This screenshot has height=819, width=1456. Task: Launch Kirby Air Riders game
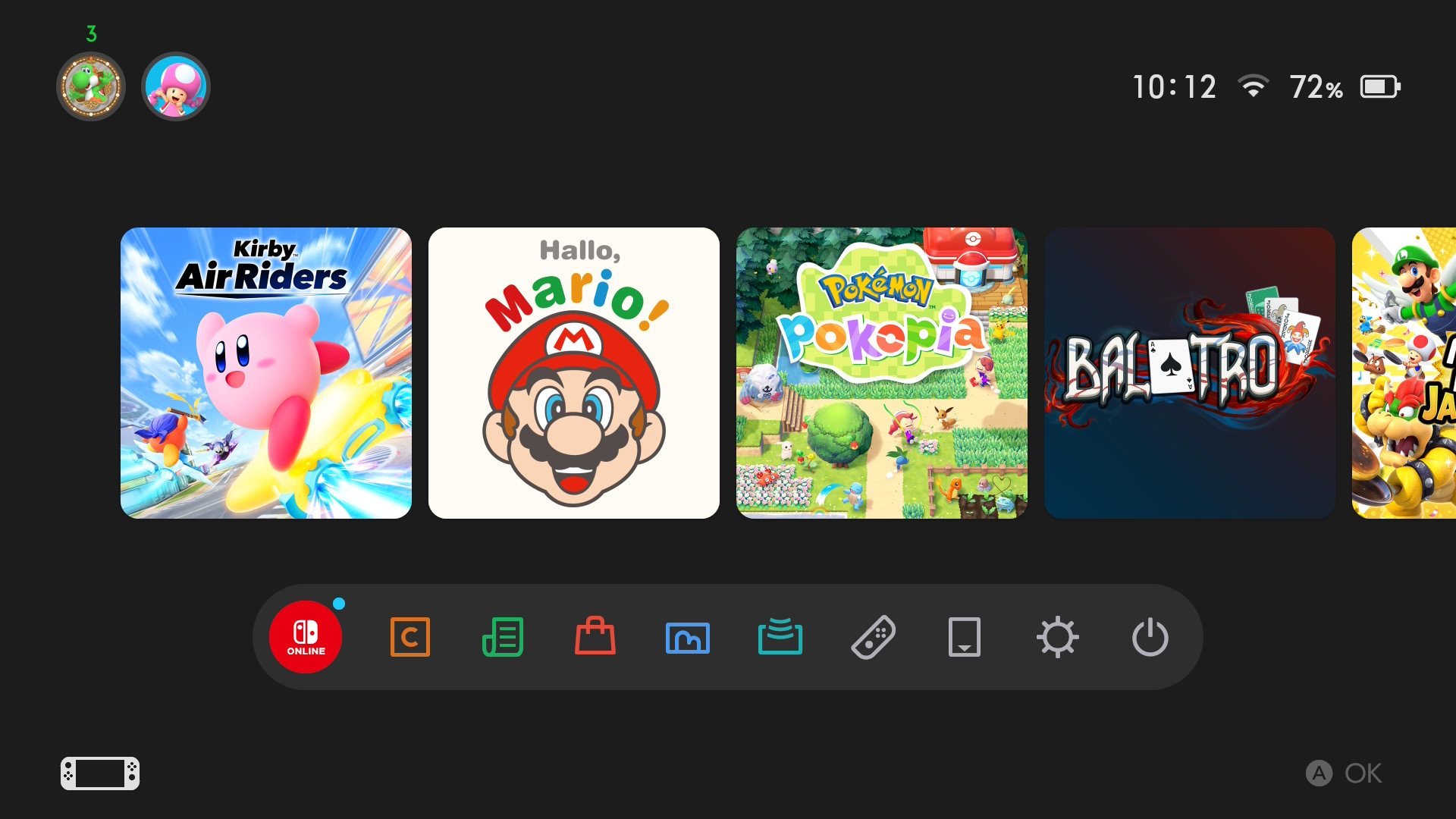click(266, 373)
